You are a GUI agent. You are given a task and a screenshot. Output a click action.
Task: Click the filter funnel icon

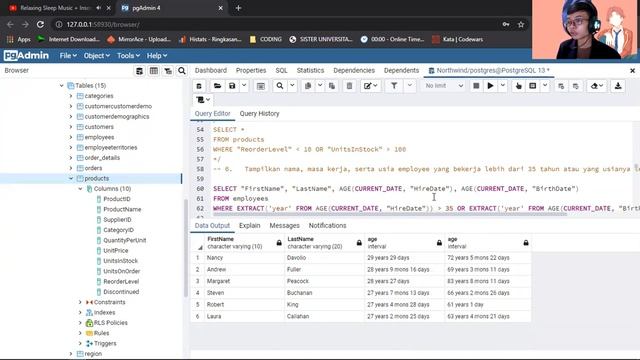394,86
